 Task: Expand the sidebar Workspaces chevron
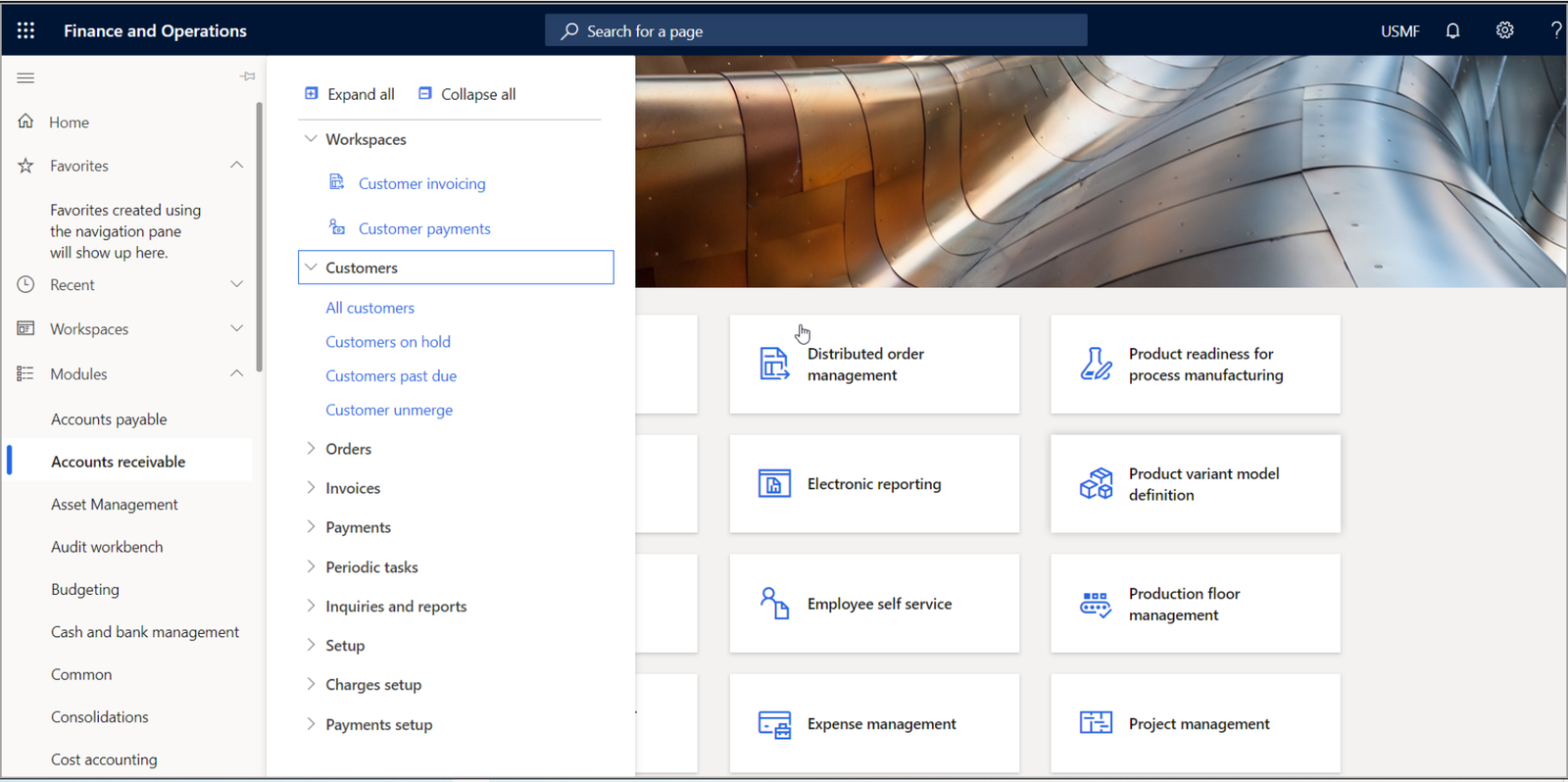point(236,328)
